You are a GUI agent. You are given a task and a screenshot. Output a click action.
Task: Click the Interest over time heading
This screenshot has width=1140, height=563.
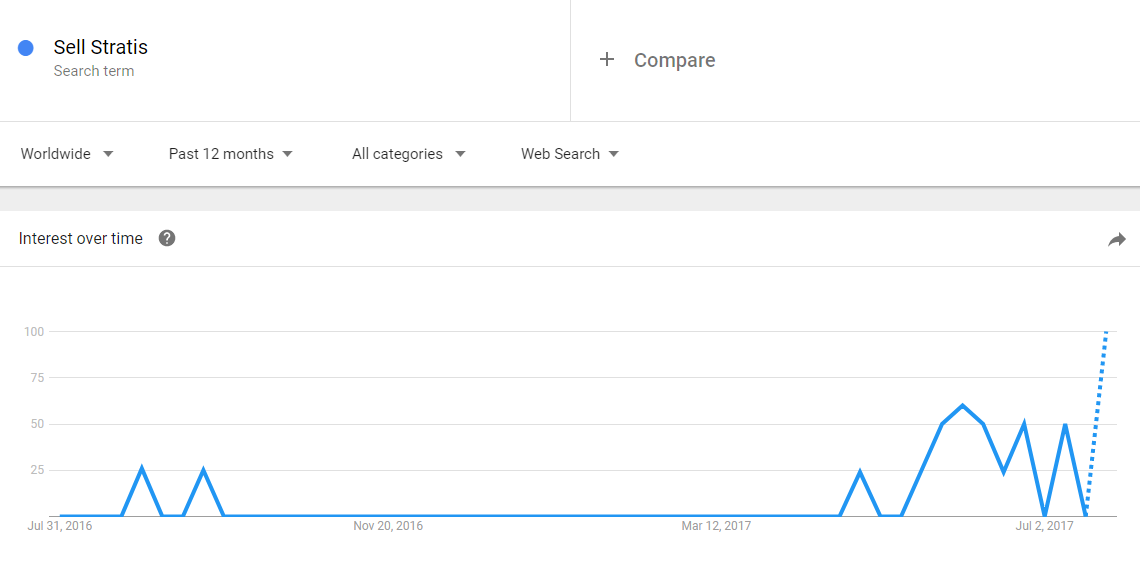(x=81, y=238)
